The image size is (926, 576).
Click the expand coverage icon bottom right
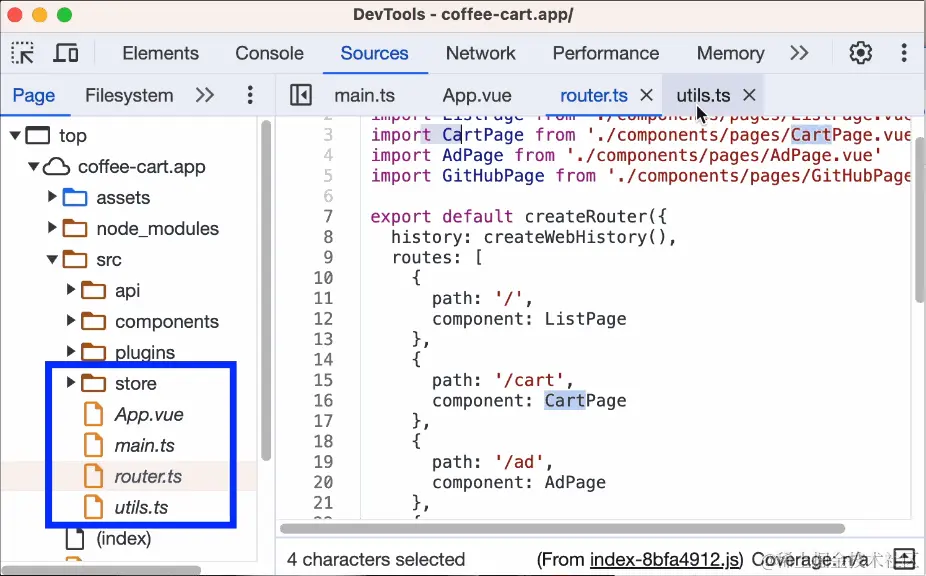(x=905, y=559)
